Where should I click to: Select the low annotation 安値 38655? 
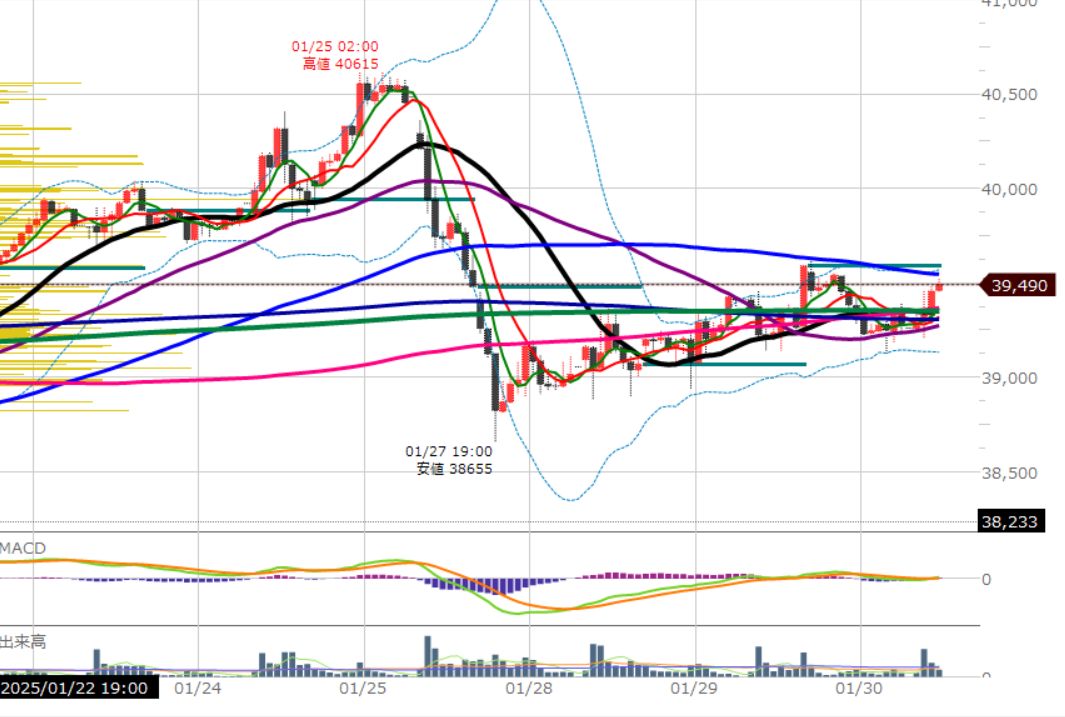coord(454,468)
